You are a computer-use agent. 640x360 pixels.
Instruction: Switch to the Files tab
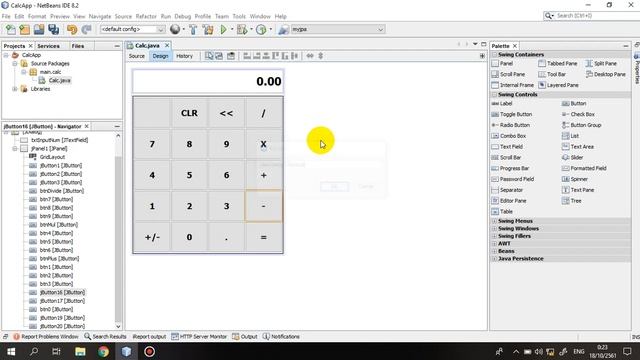tap(78, 46)
